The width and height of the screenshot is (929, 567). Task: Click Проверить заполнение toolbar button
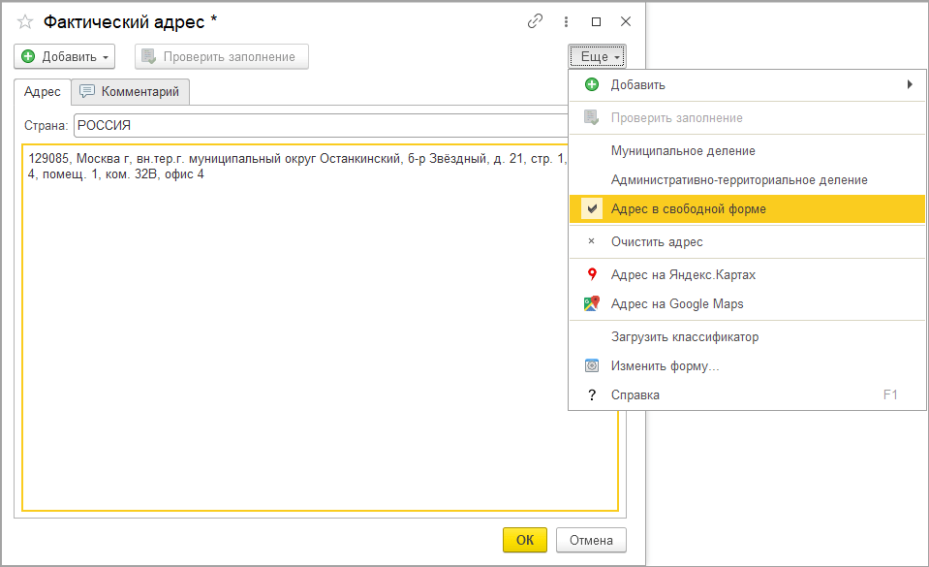[222, 56]
